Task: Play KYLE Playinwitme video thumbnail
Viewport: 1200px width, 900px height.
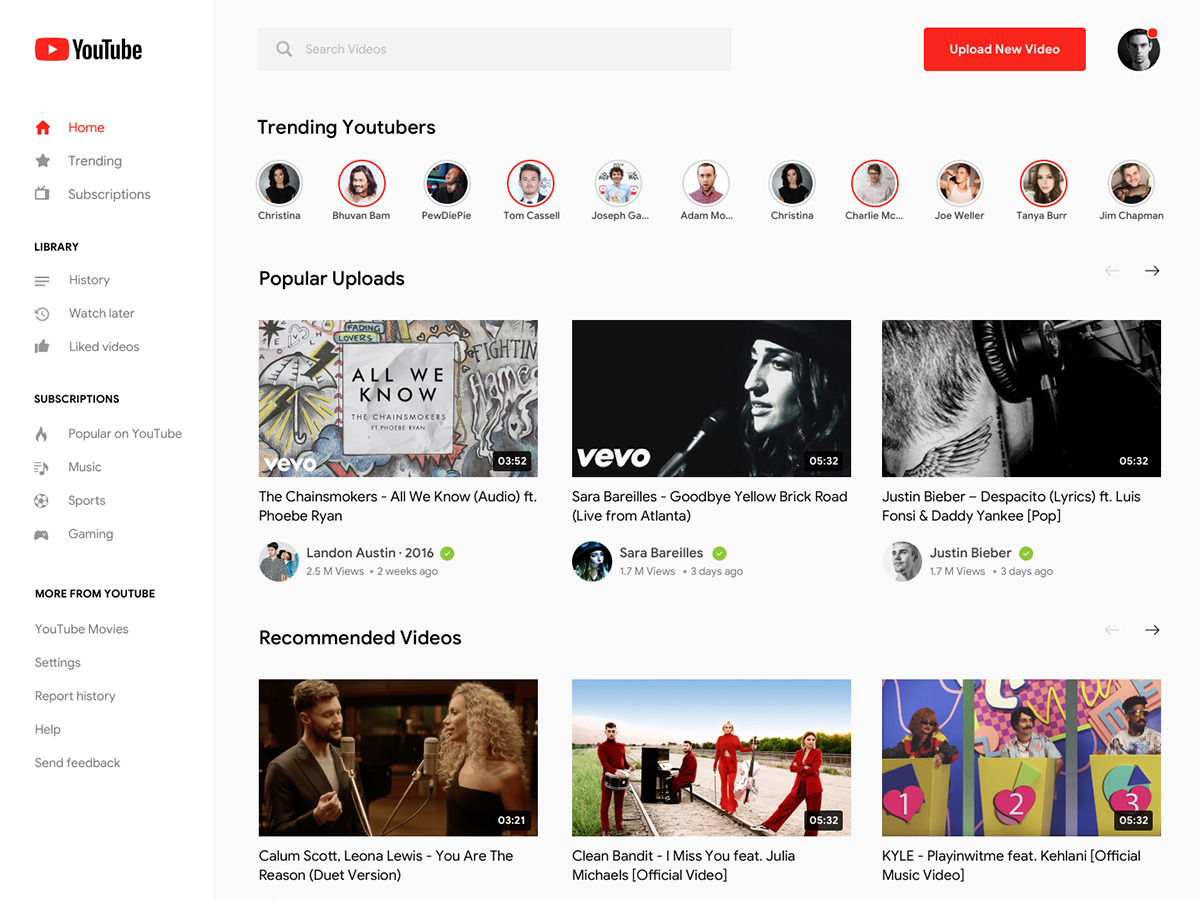Action: tap(1021, 758)
